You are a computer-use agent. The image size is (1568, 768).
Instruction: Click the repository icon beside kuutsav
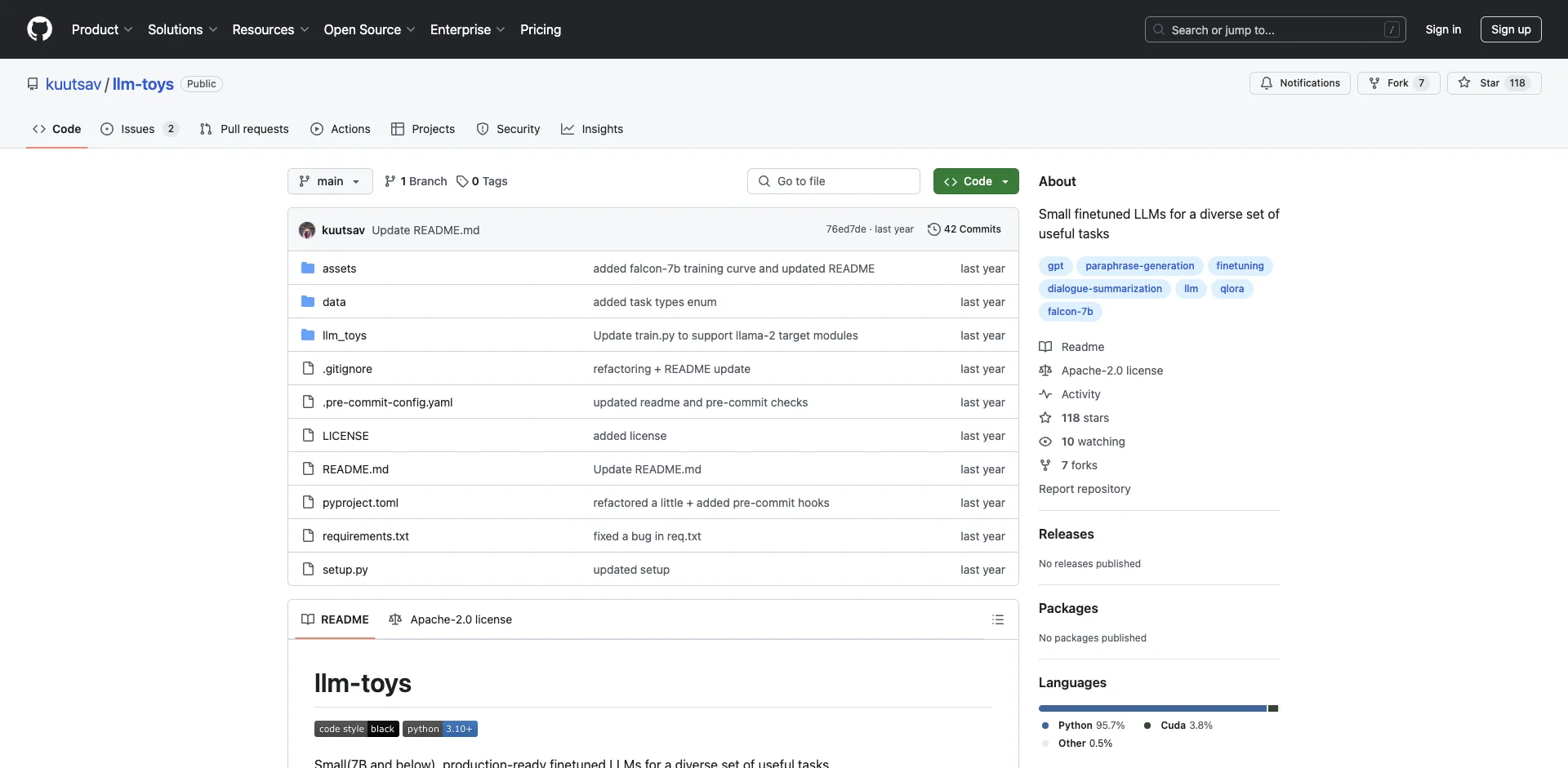[x=33, y=84]
